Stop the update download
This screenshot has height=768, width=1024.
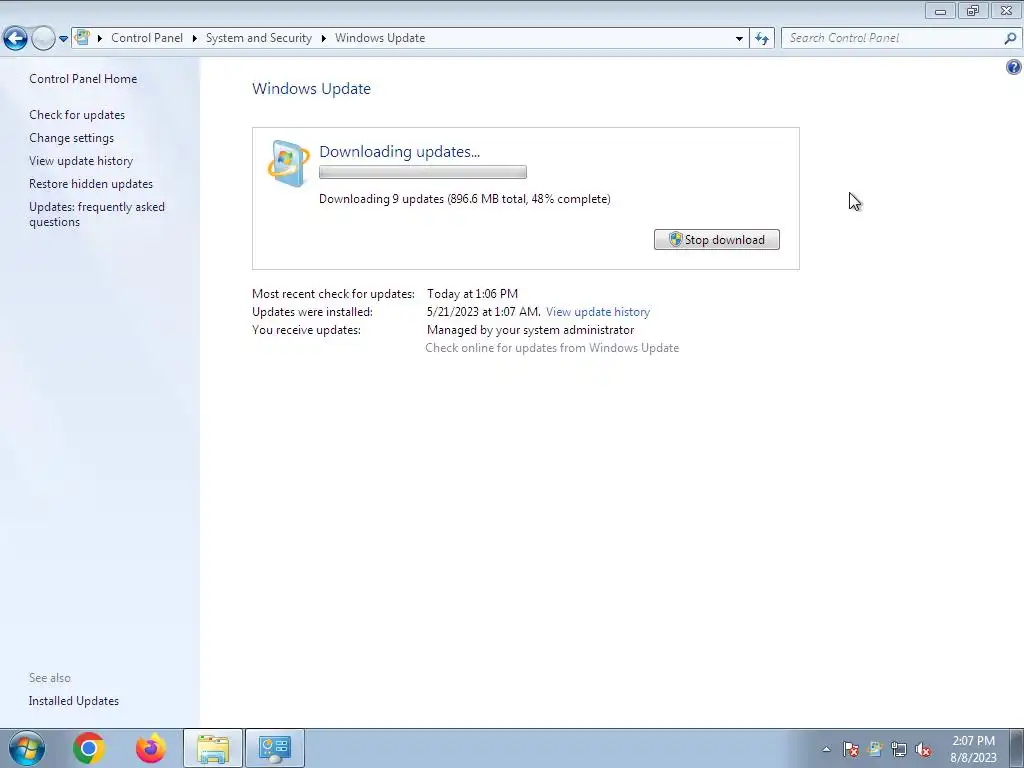716,240
